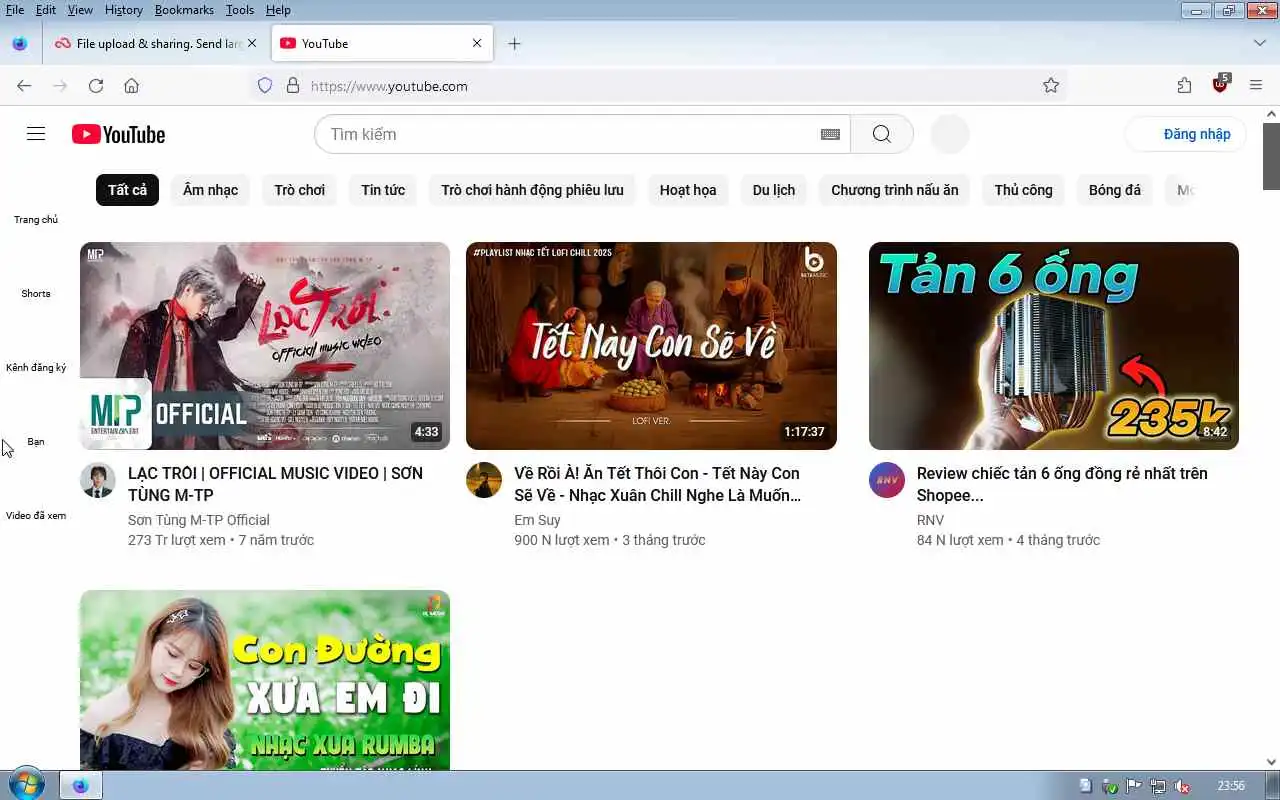Go to Trang chủ in sidebar
1280x800 pixels.
(36, 220)
